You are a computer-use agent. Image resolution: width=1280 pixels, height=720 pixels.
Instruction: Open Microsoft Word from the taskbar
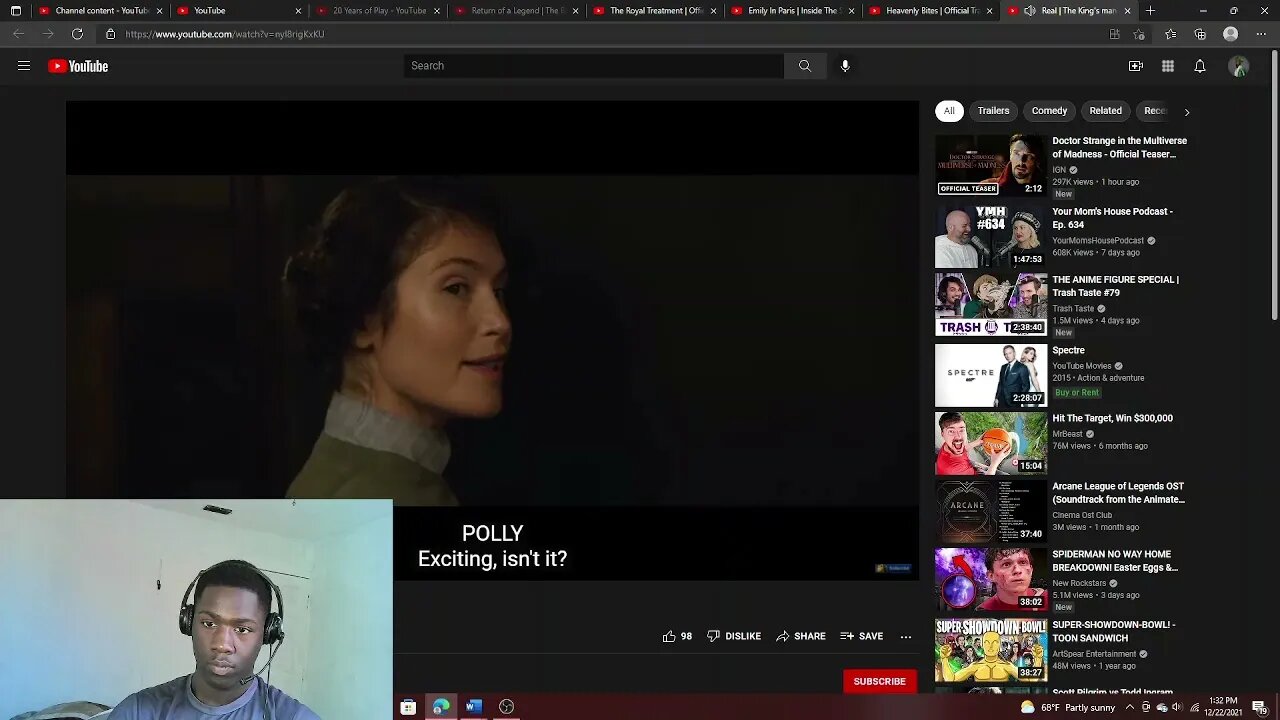(x=474, y=707)
